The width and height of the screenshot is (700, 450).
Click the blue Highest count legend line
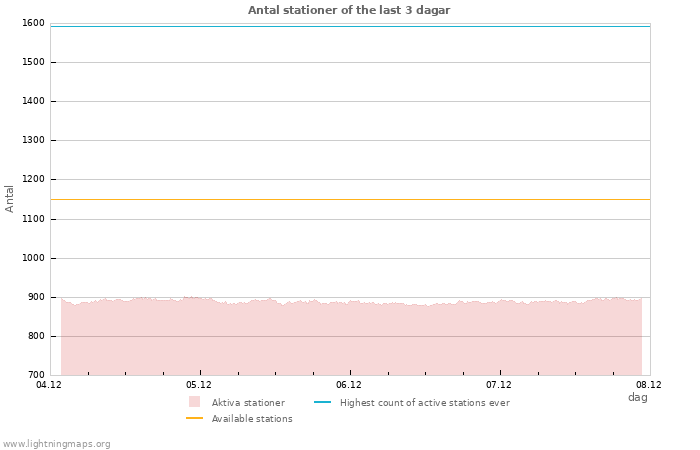[322, 403]
